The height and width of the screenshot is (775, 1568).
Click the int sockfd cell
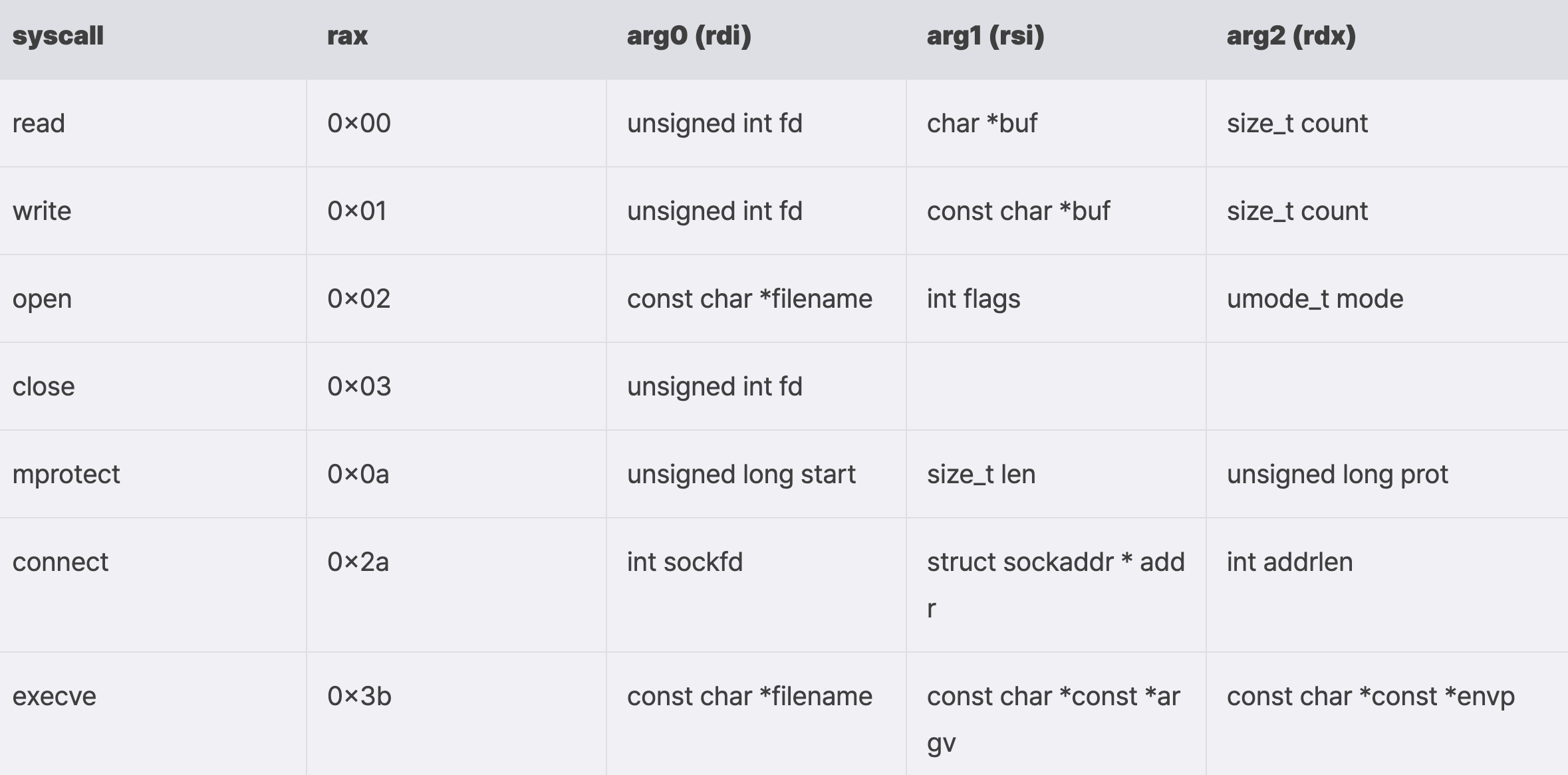(684, 562)
